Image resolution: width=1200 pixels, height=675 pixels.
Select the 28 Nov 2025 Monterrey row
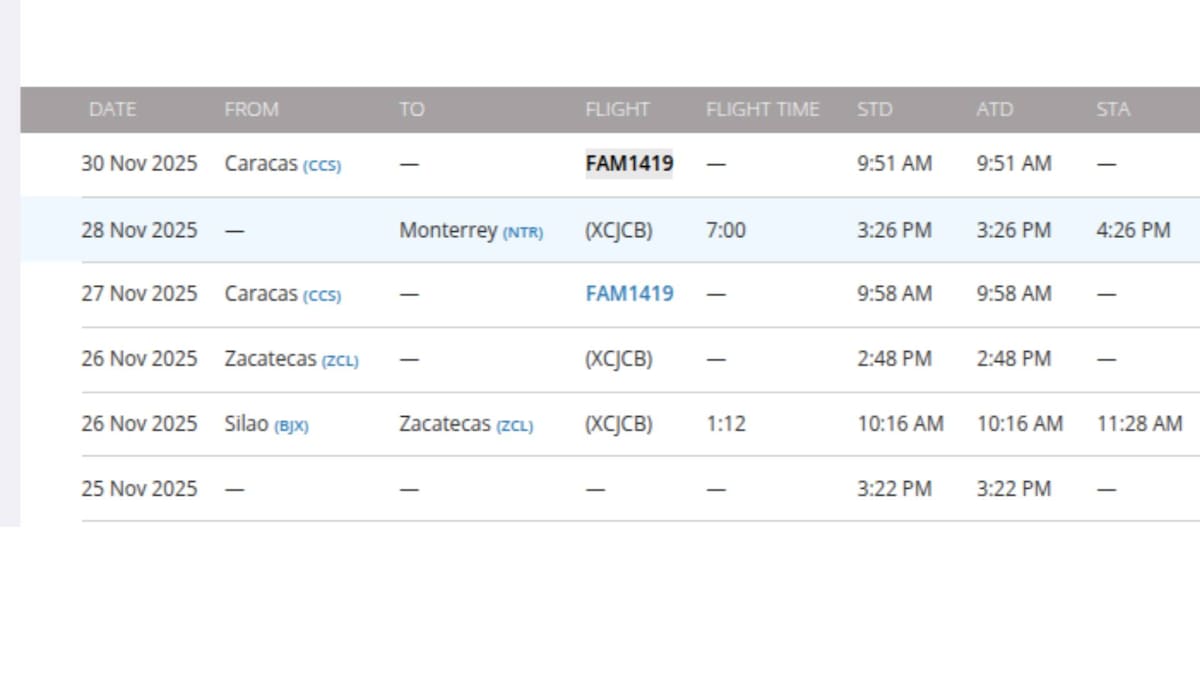coord(140,230)
